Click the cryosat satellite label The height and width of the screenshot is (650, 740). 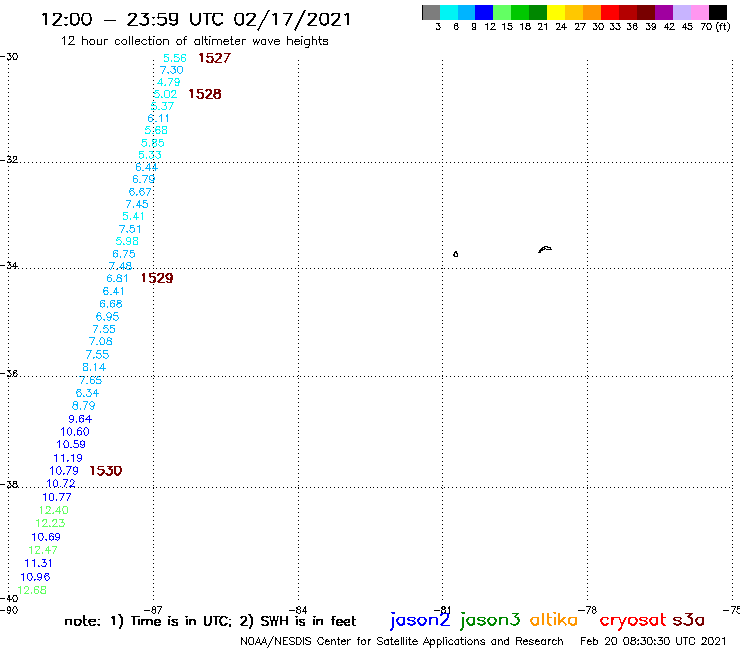[633, 620]
